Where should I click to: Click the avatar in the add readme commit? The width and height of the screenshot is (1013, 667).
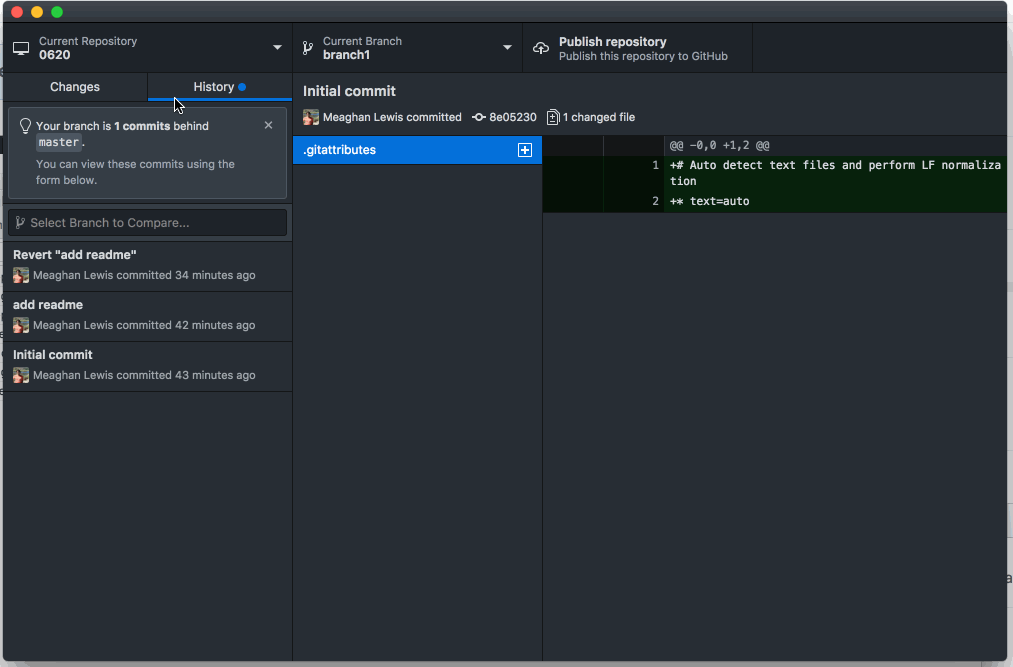click(x=21, y=325)
